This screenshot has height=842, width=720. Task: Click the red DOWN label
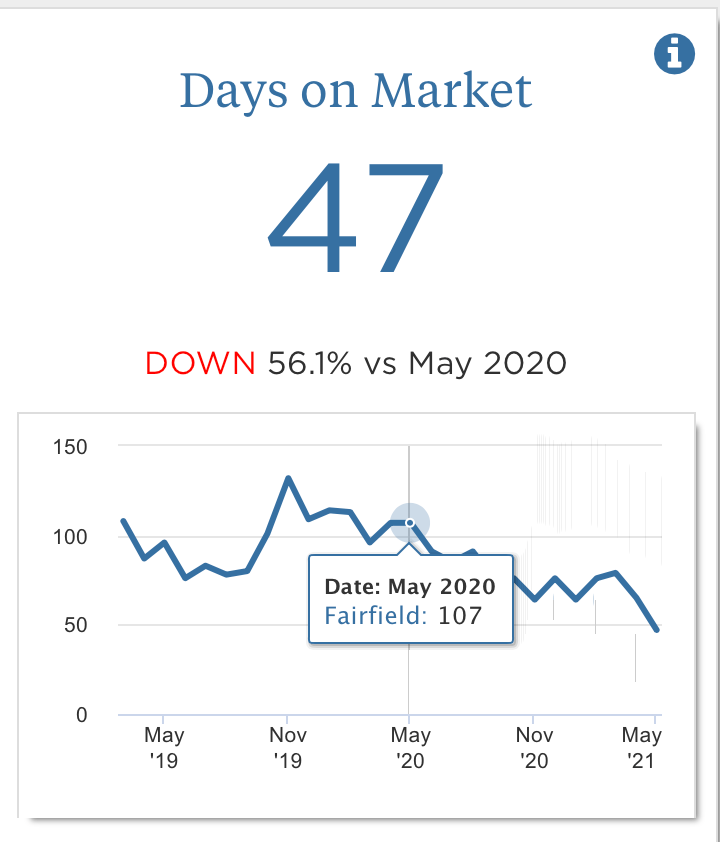point(200,363)
